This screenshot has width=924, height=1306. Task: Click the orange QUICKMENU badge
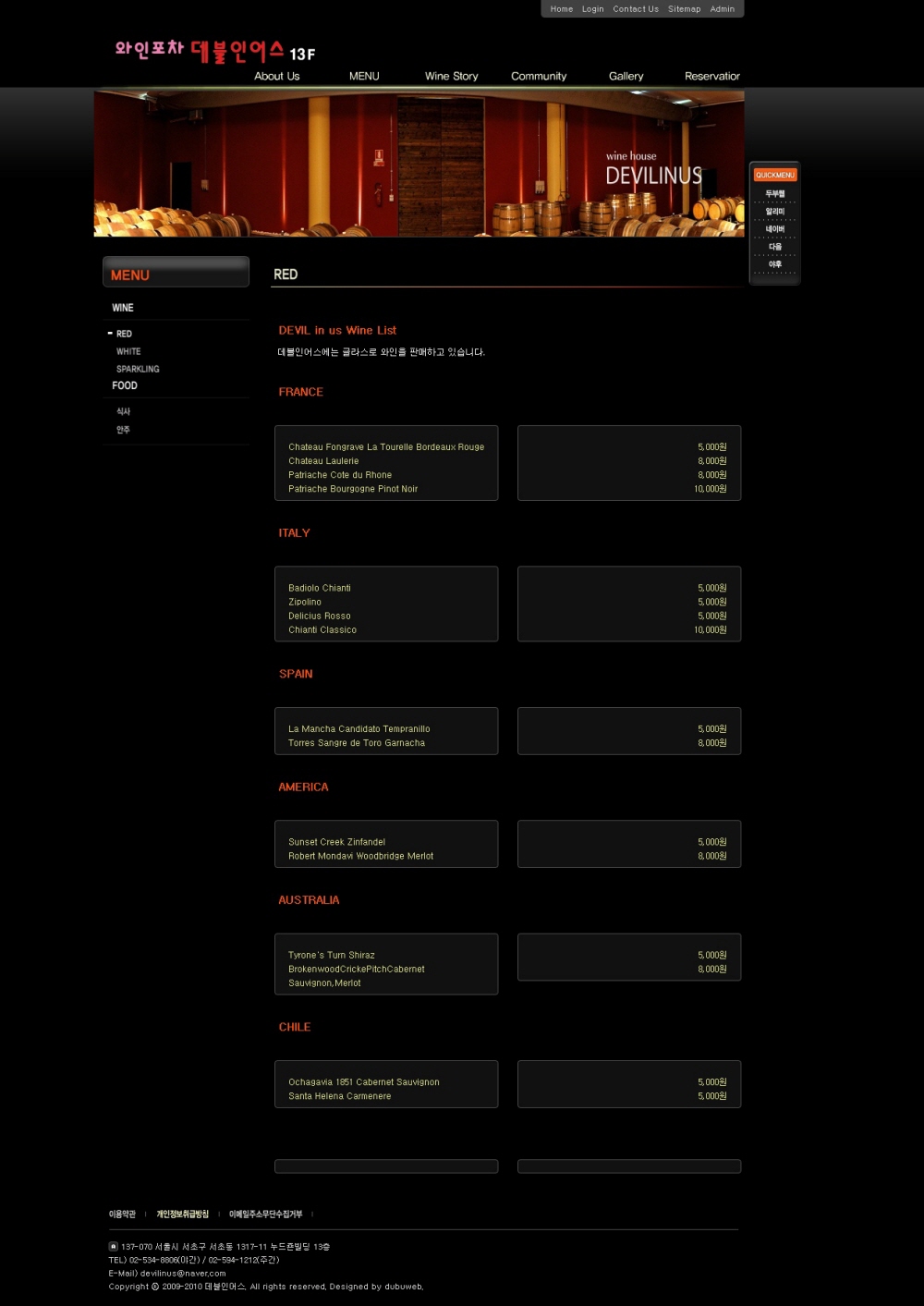(x=774, y=175)
